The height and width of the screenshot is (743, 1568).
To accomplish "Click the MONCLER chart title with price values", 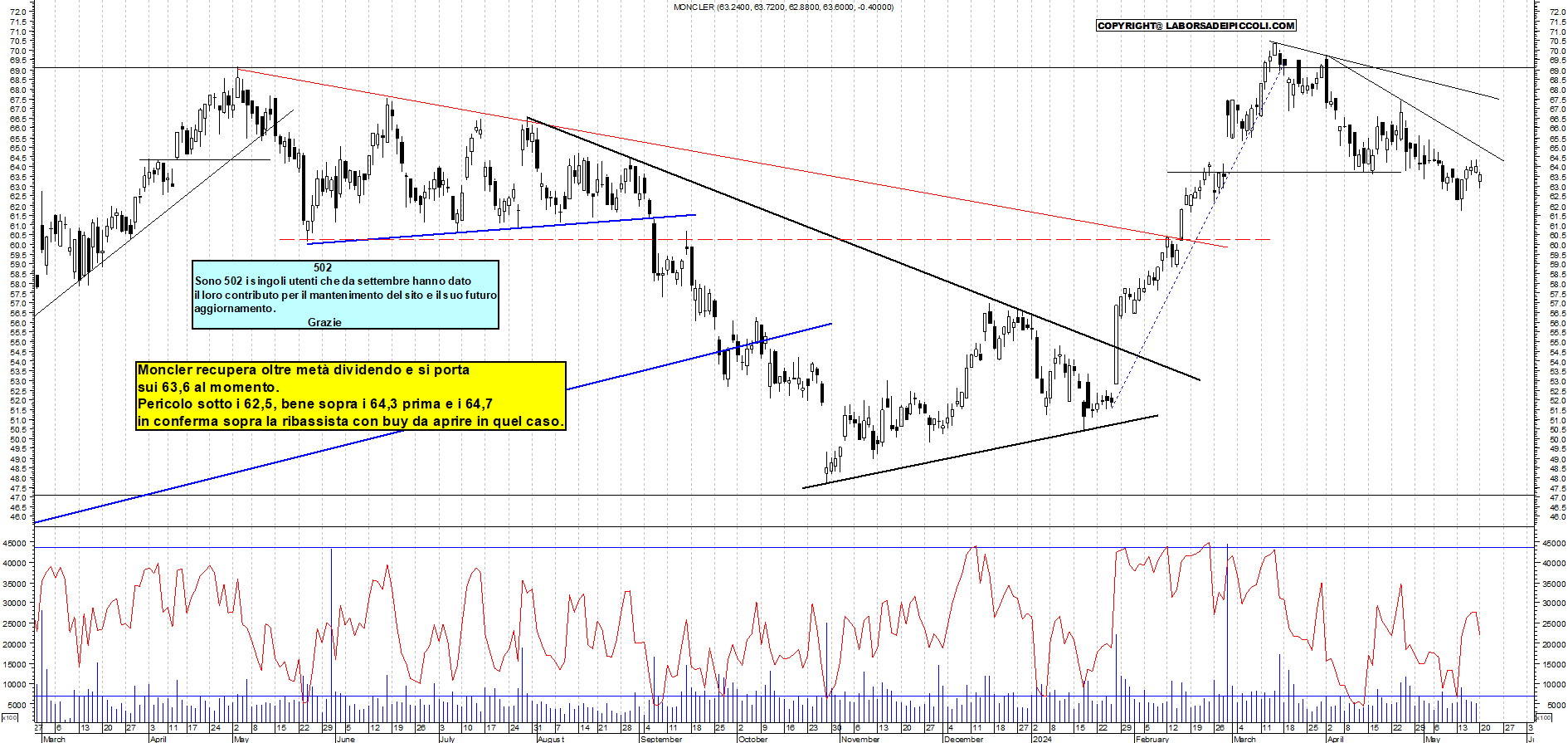I will [783, 7].
